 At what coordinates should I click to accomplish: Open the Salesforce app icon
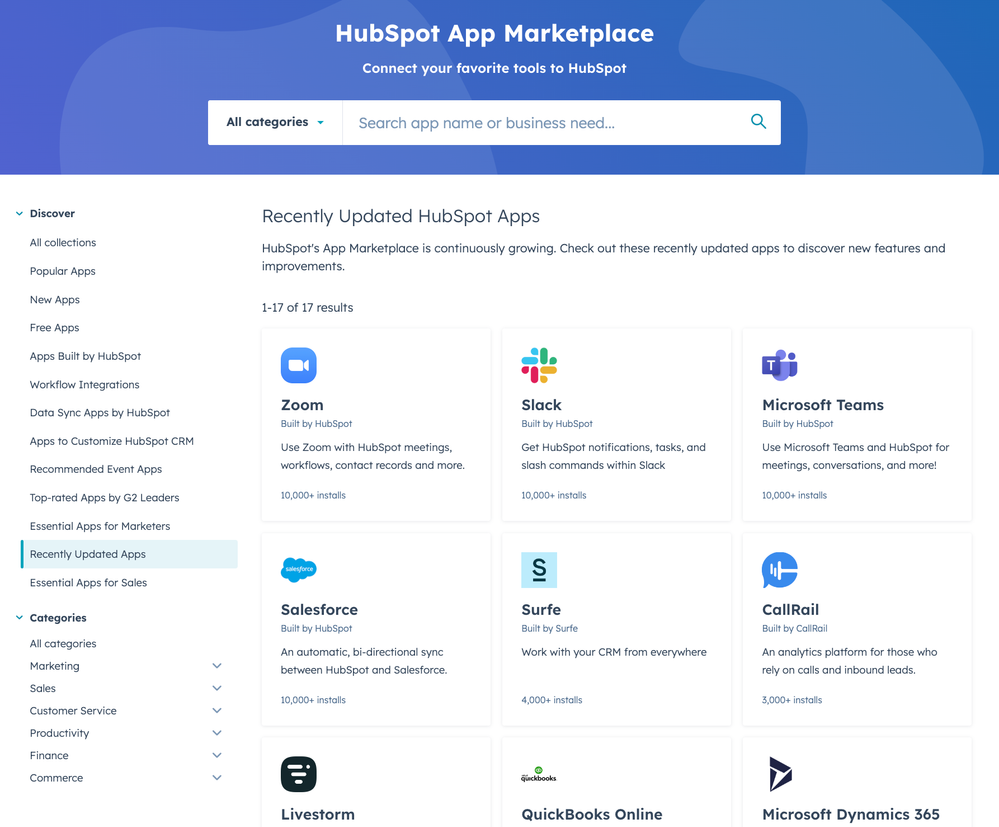298,570
